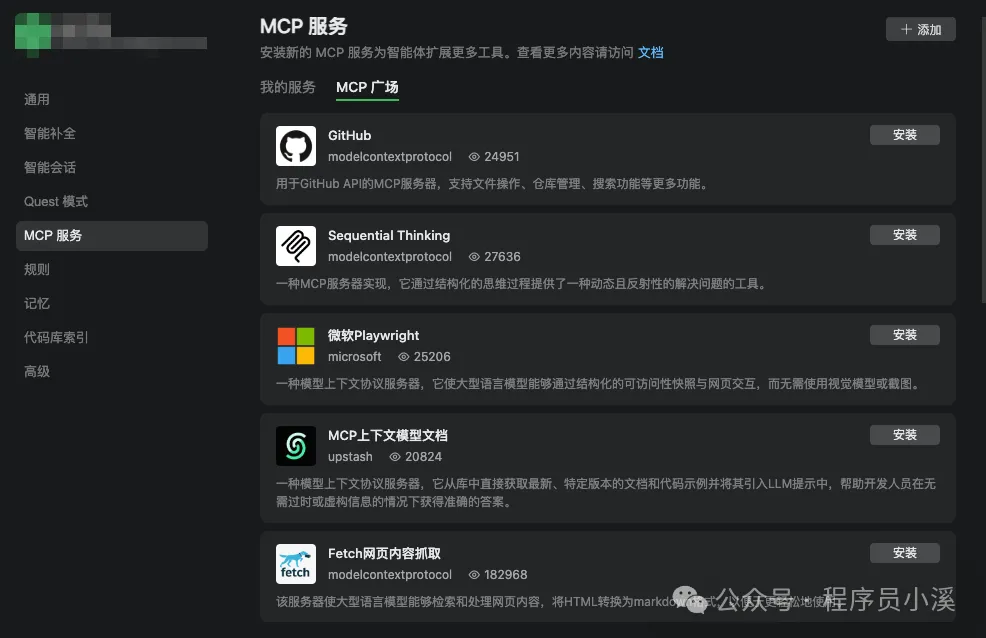
Task: Click the eye icon beside 20824
Action: coord(395,456)
